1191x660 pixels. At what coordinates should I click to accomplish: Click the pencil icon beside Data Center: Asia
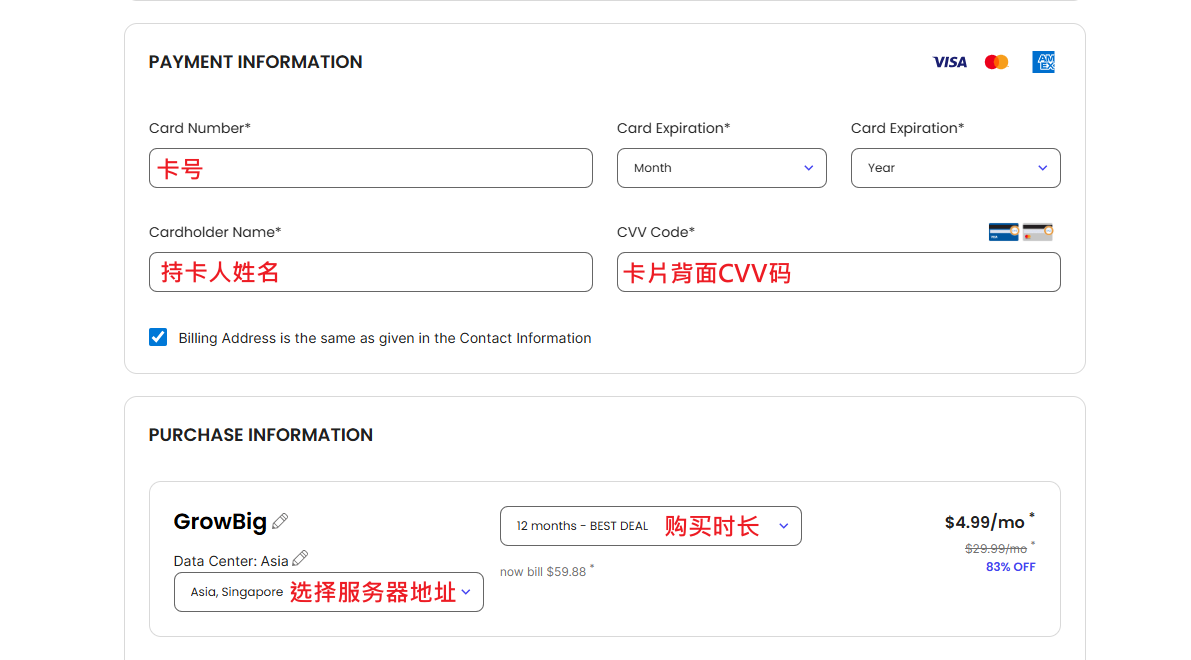(x=300, y=558)
